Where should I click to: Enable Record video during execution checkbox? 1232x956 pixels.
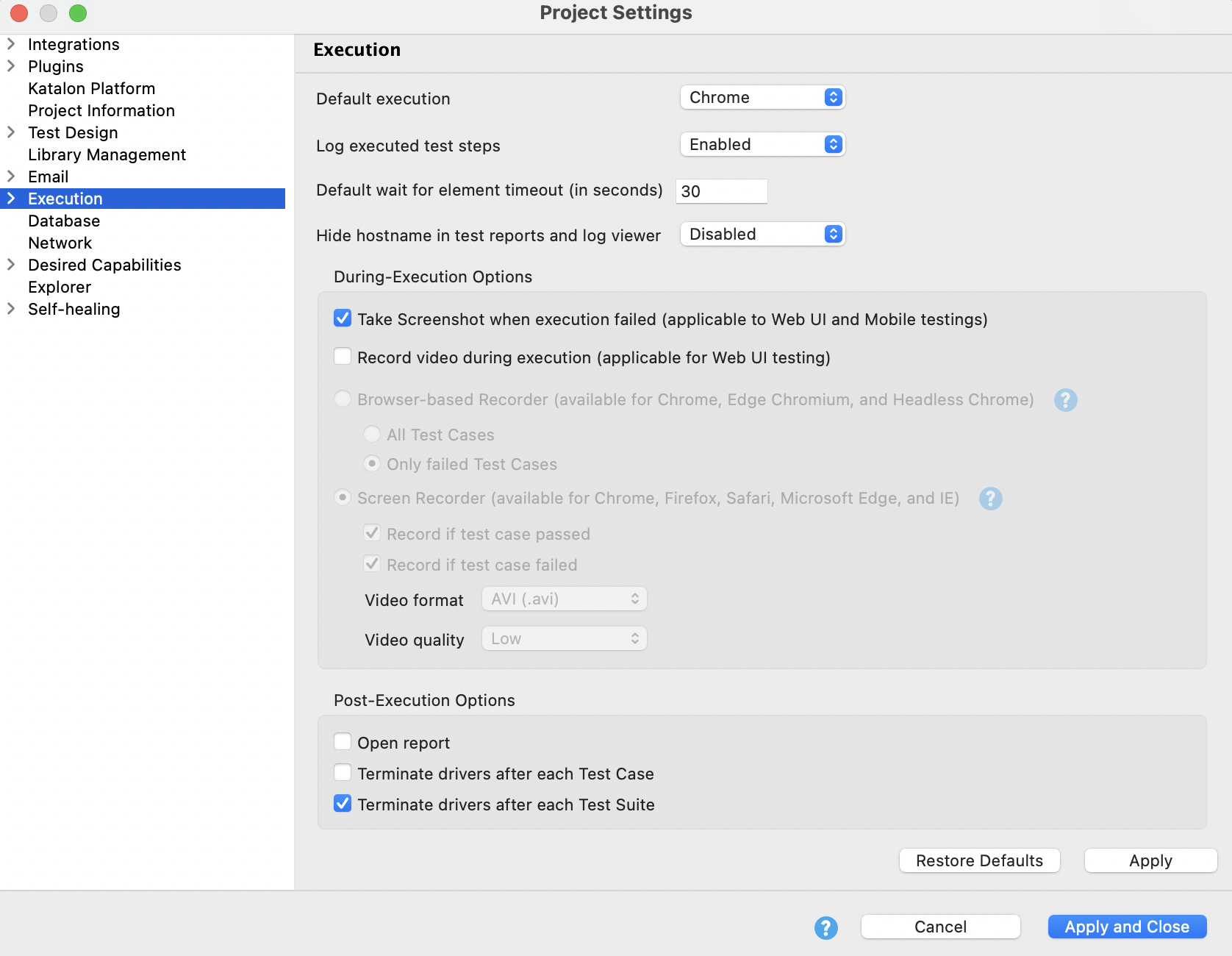point(343,357)
